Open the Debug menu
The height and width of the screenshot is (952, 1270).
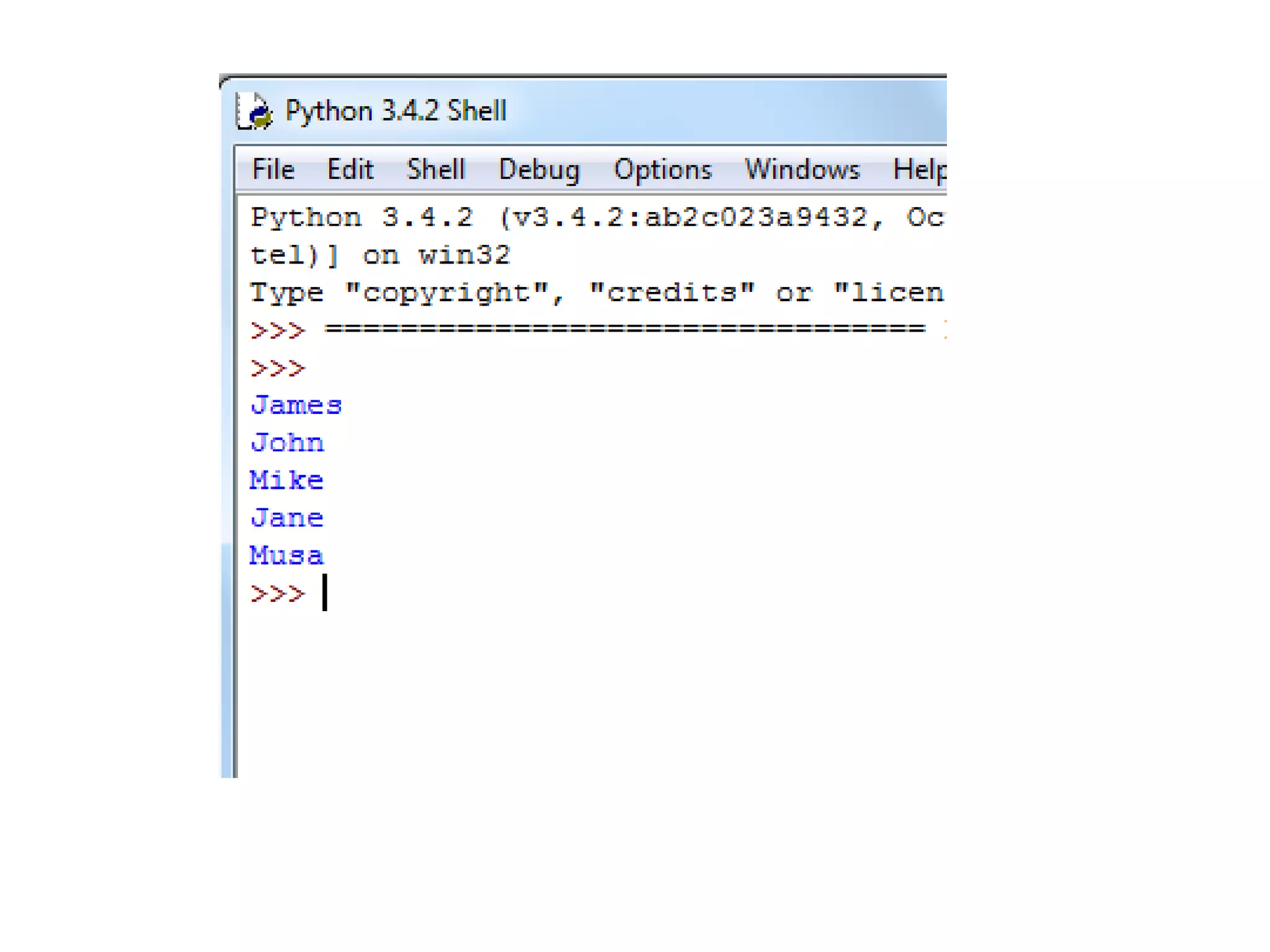coord(539,170)
